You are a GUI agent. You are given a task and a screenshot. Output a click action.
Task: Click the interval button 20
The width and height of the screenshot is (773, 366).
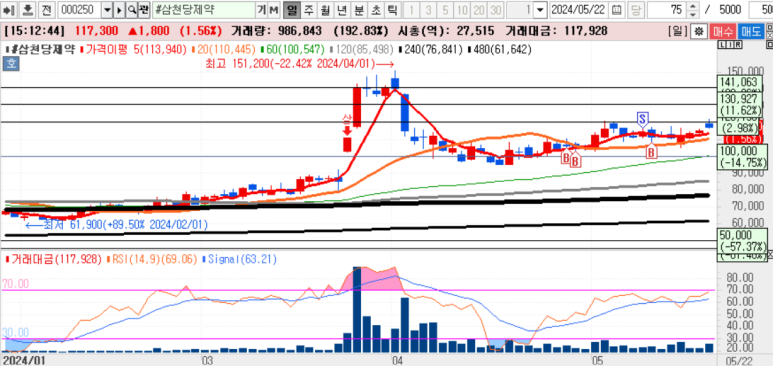(479, 9)
